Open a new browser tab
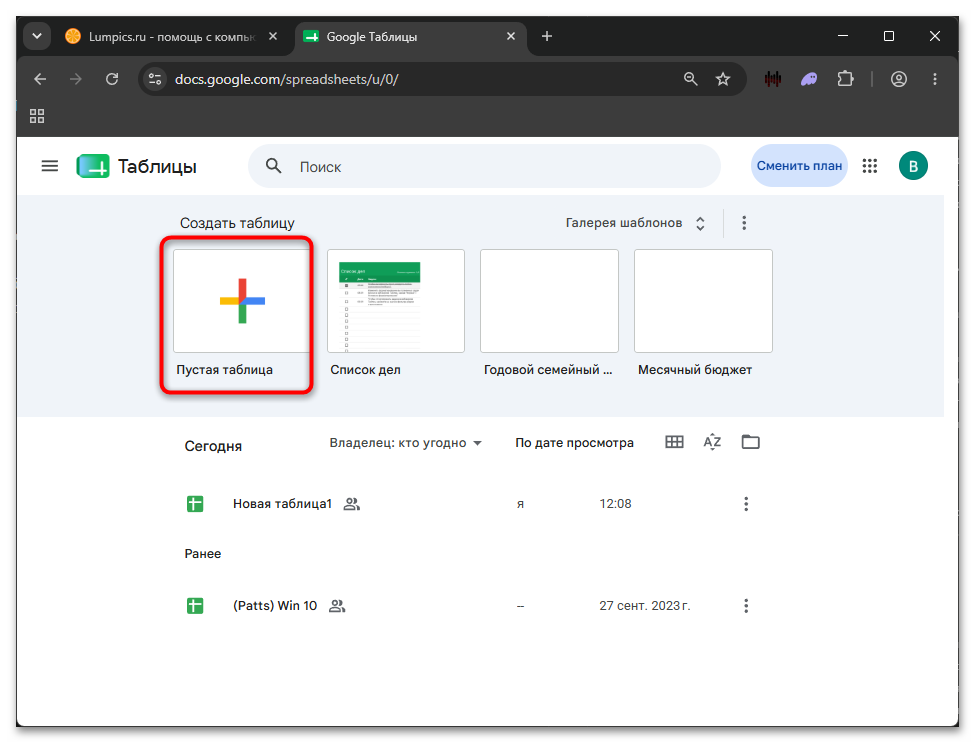 (547, 37)
